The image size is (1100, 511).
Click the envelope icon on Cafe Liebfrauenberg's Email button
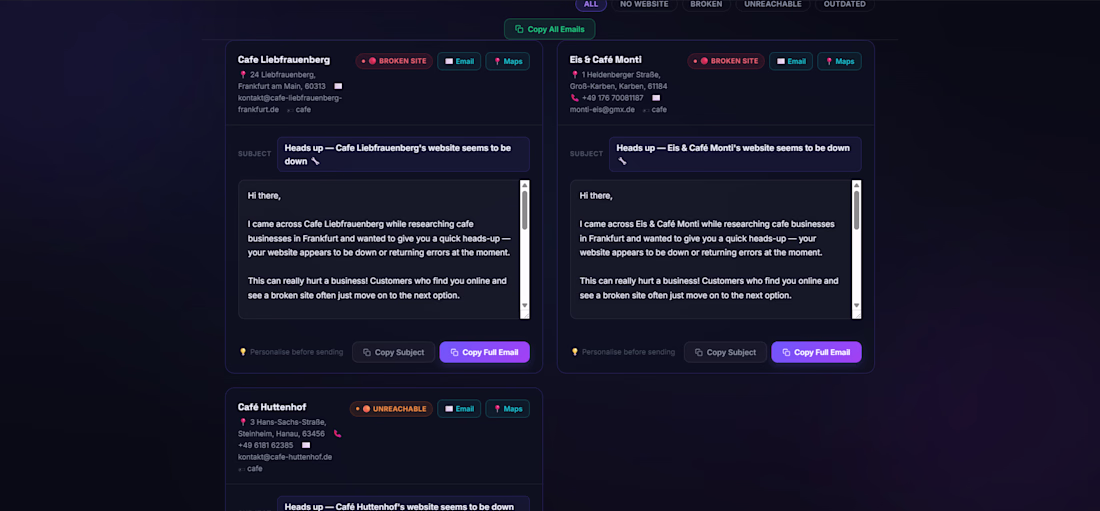click(x=449, y=61)
